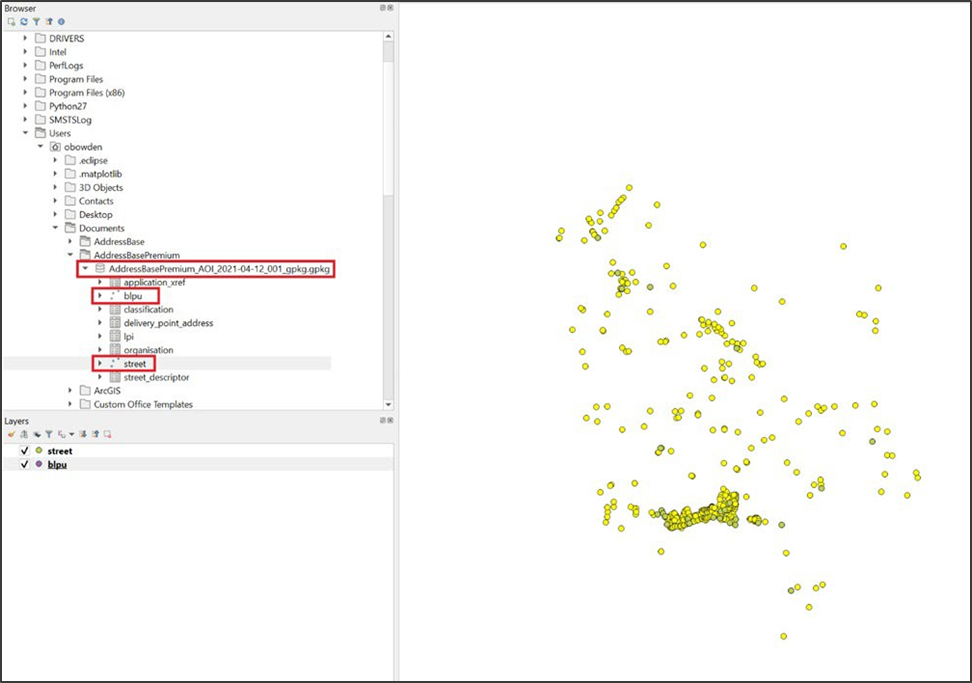Uncheck the blpu layer visibility checkbox
The width and height of the screenshot is (972, 683).
[x=25, y=464]
